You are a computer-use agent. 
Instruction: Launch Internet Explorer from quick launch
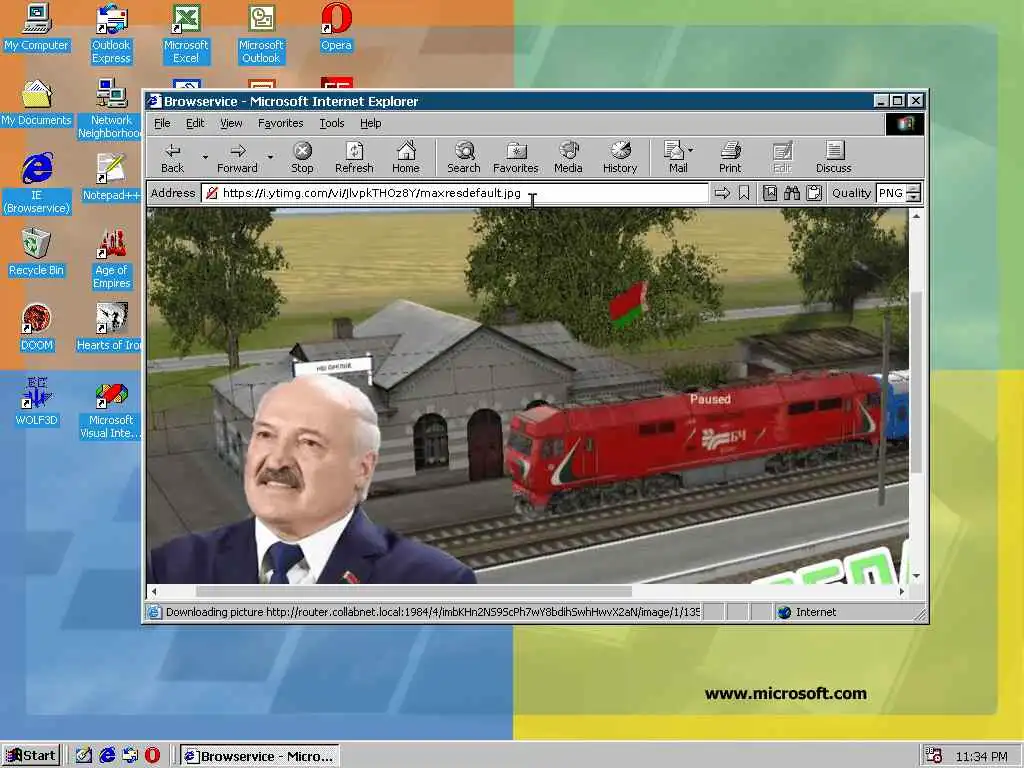click(x=107, y=755)
